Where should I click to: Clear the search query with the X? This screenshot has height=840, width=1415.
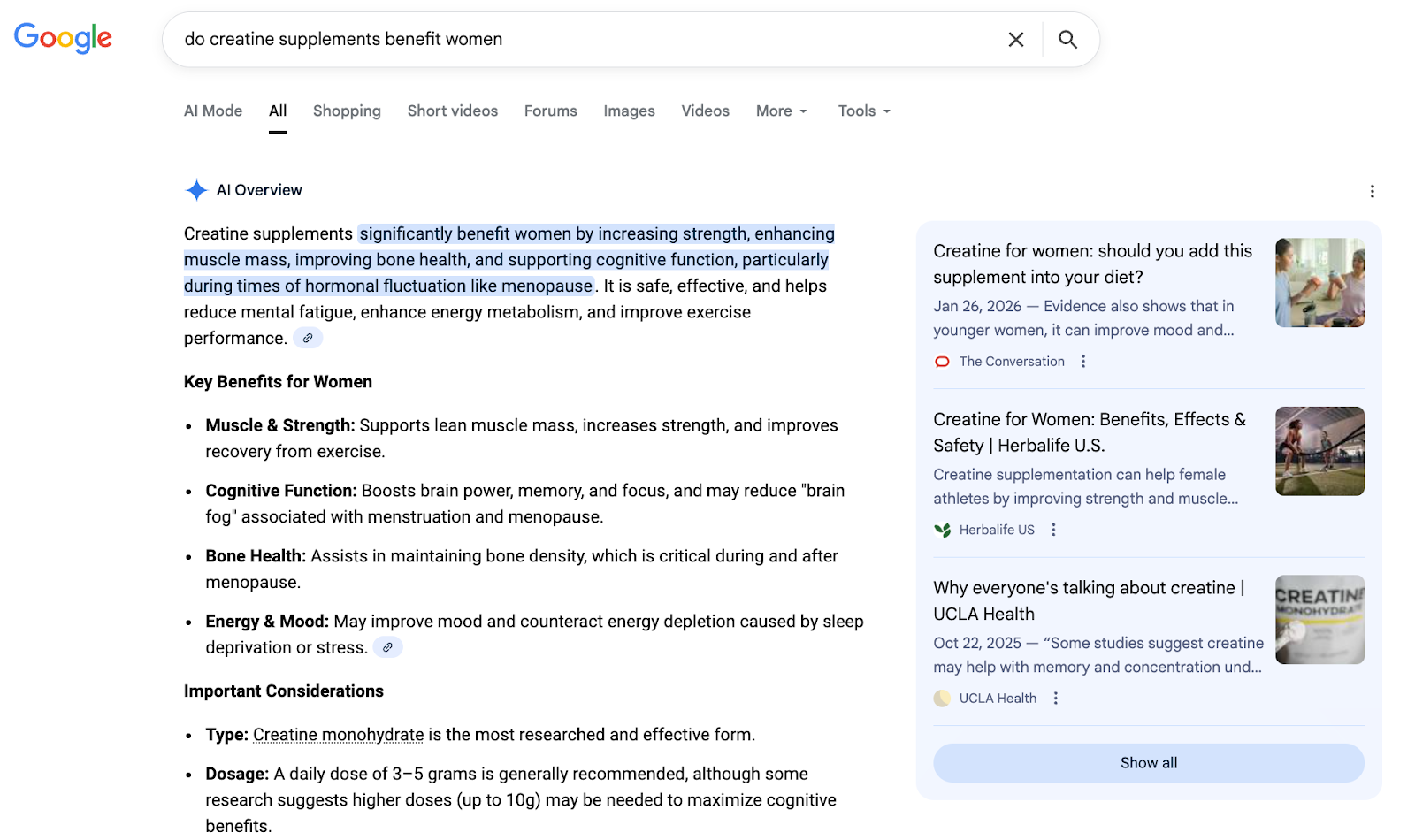click(1015, 39)
